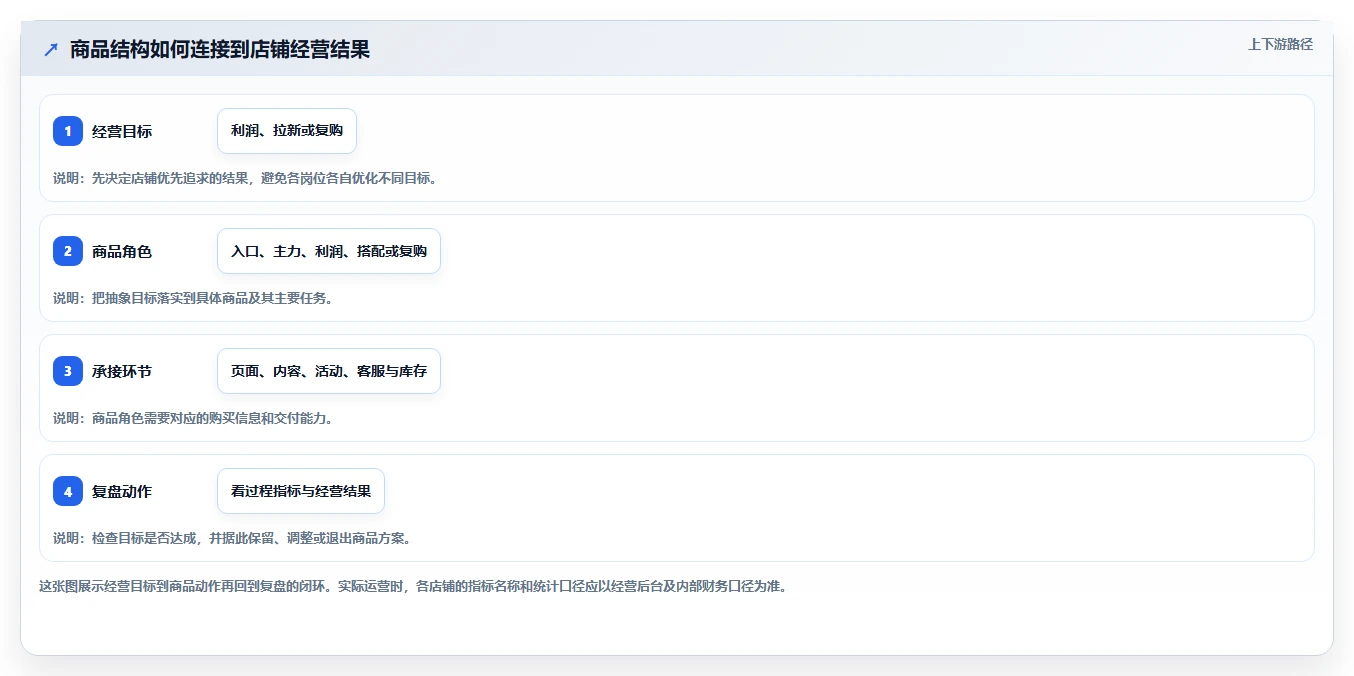Click the step 1 number badge
The width and height of the screenshot is (1354, 676).
(x=68, y=131)
